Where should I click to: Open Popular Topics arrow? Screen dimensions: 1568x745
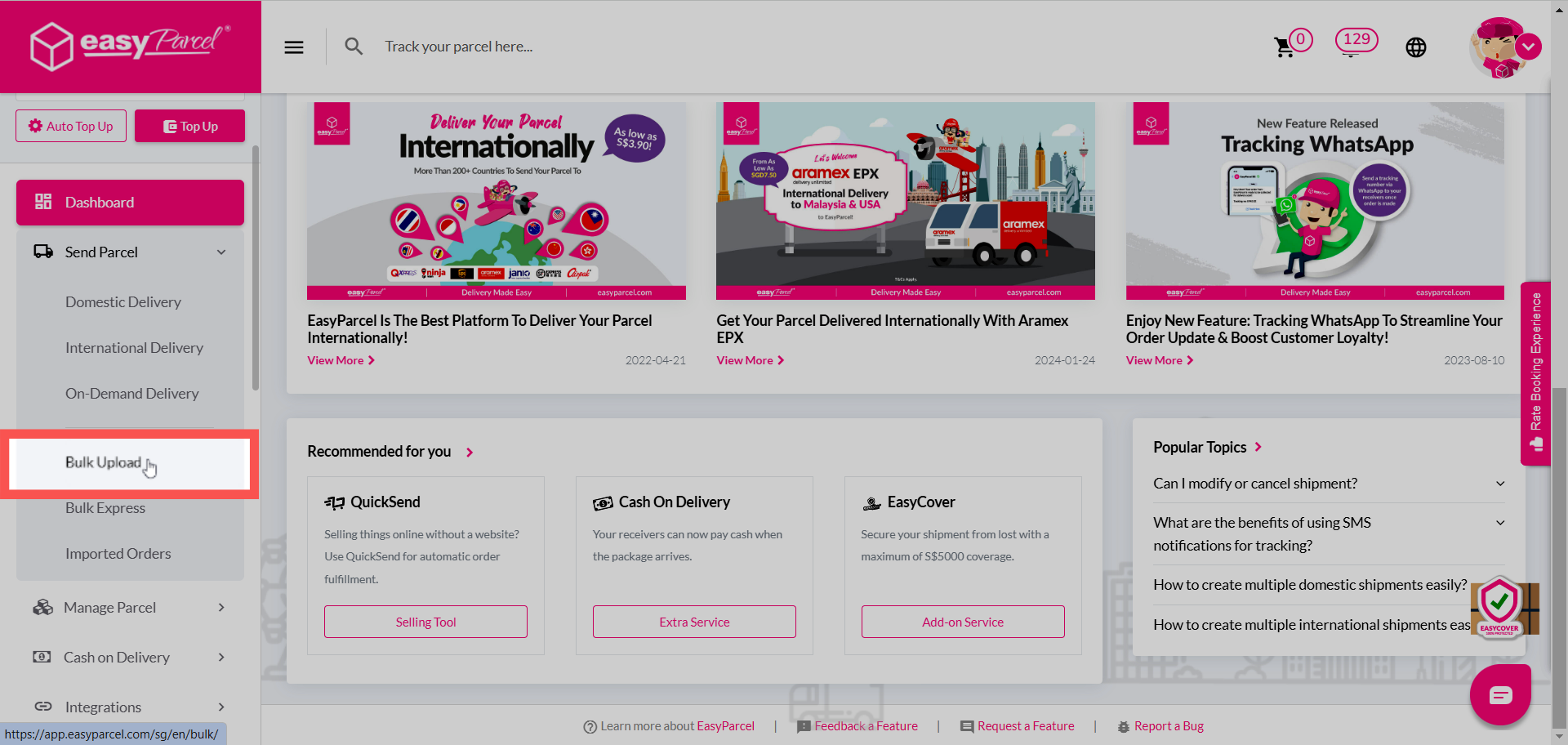[1258, 447]
